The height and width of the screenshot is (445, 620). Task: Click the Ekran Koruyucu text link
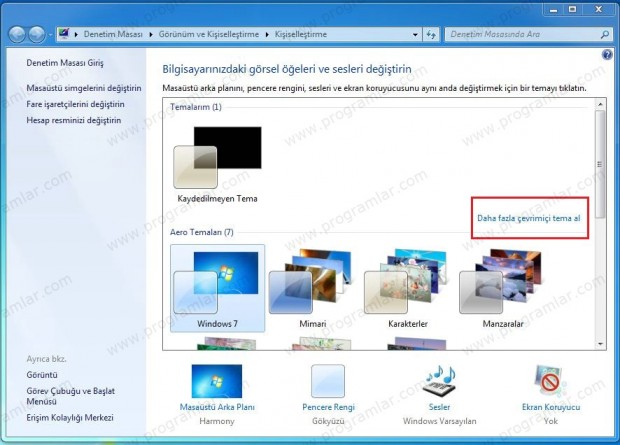click(x=551, y=407)
